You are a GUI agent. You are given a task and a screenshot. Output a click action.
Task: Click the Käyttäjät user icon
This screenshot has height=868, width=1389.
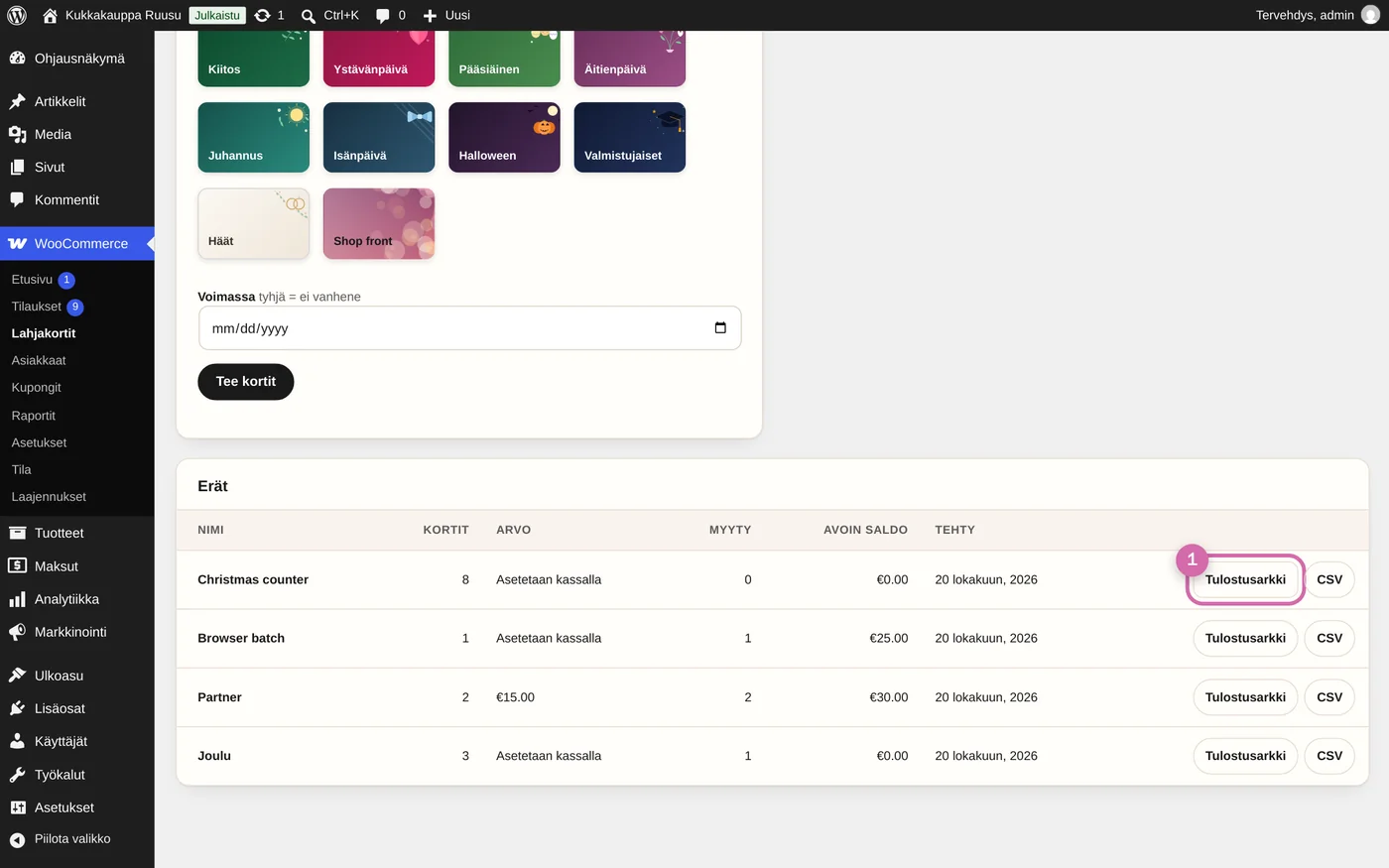coord(17,741)
